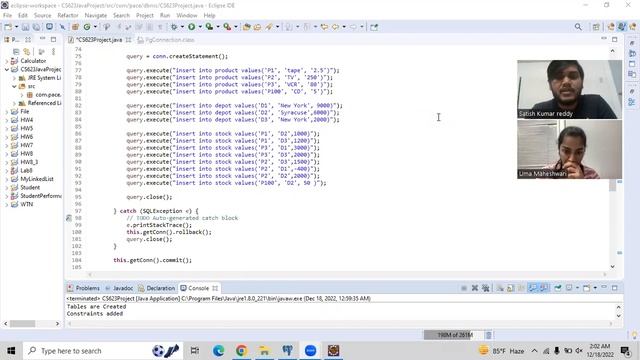
Task: Click the Type here to search box
Action: pos(102,351)
